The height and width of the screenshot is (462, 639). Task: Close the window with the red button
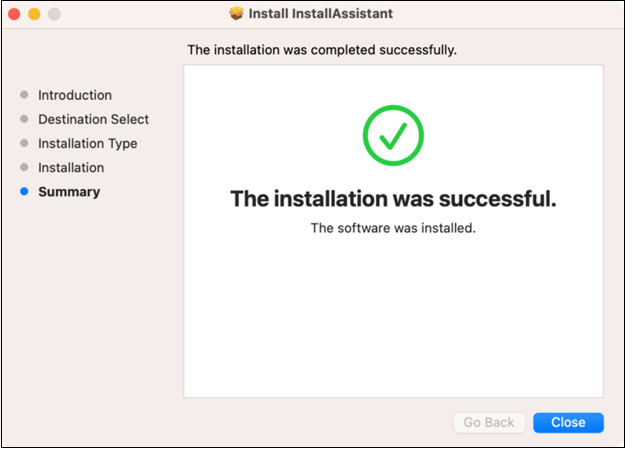[x=14, y=15]
